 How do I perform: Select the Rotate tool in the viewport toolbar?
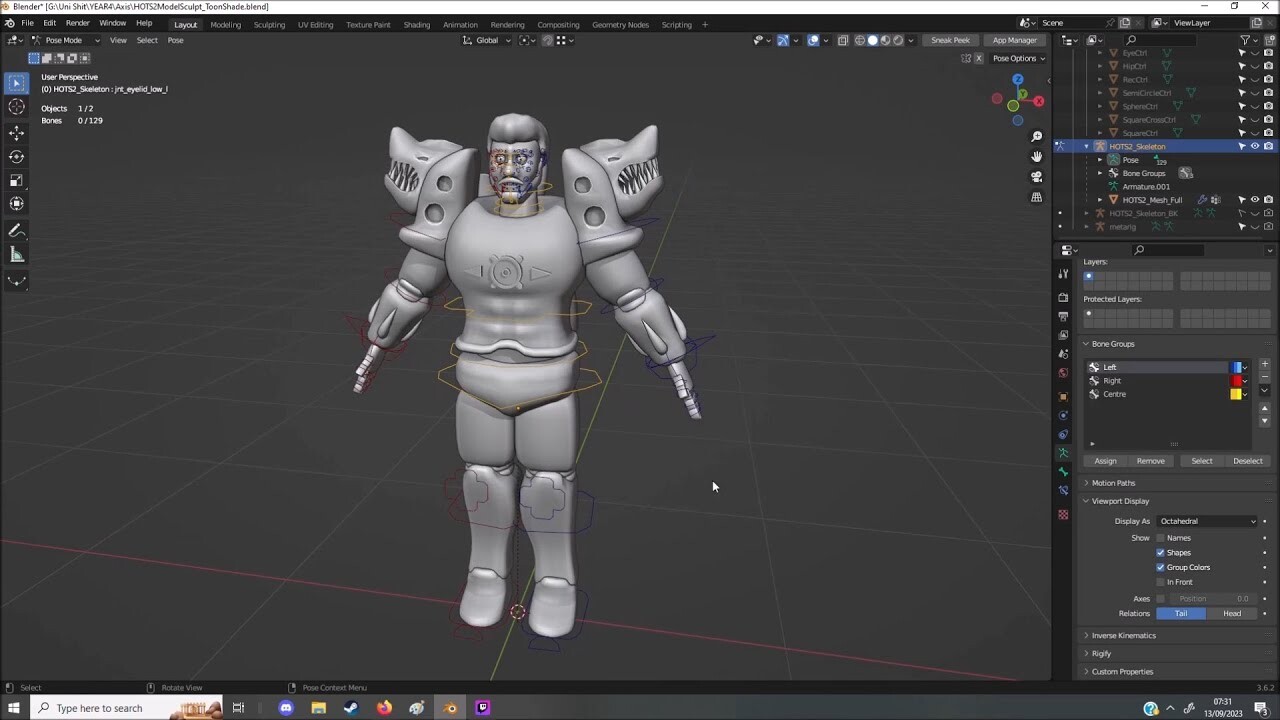16,158
